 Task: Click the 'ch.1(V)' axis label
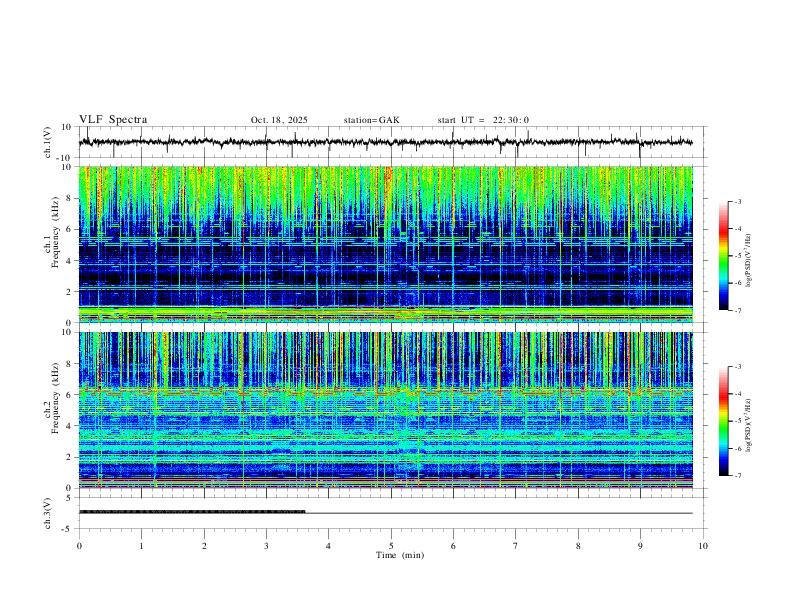[x=48, y=142]
